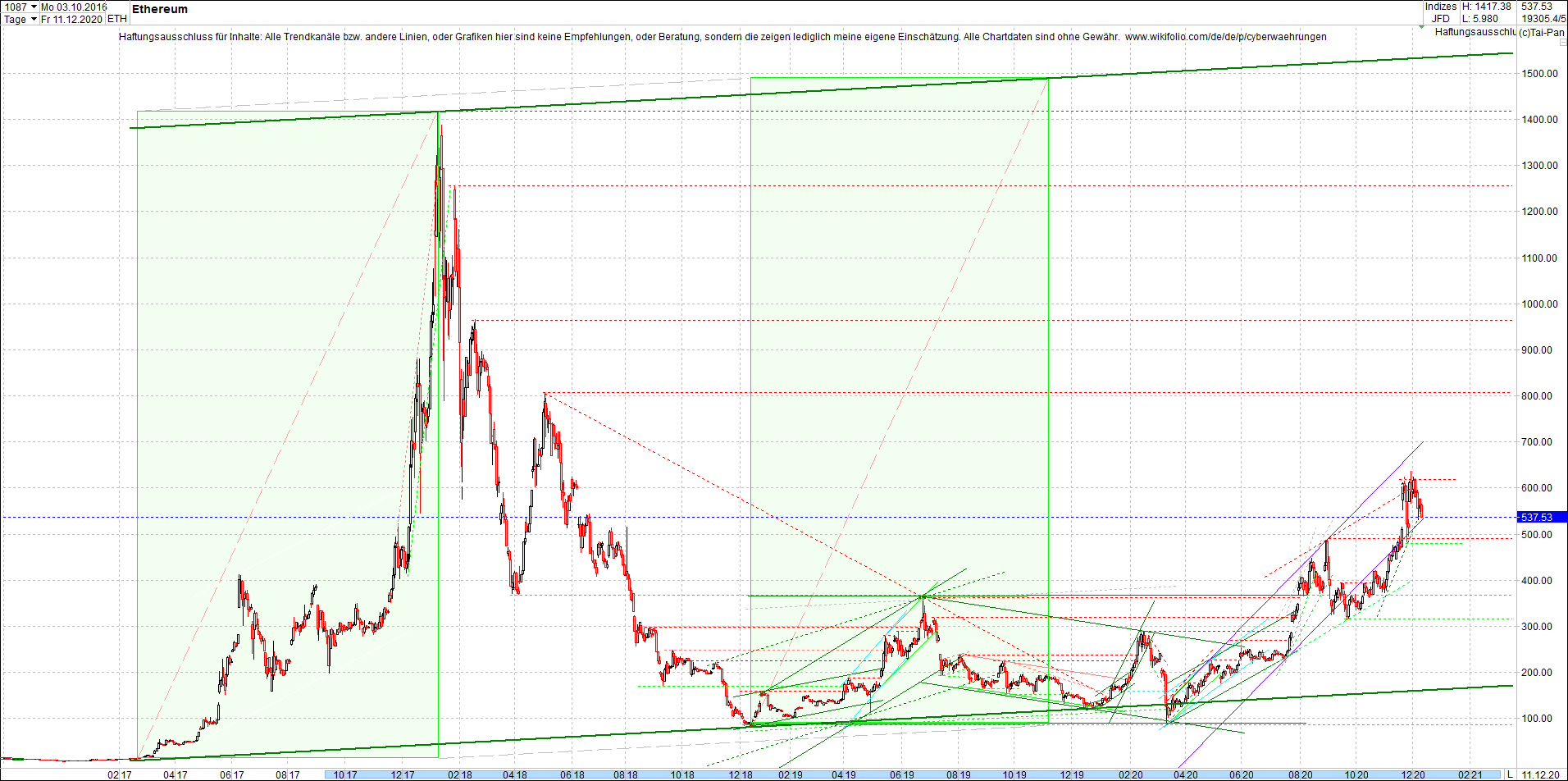Image resolution: width=1568 pixels, height=781 pixels.
Task: Click the 08 20 time axis label
Action: [x=1300, y=774]
